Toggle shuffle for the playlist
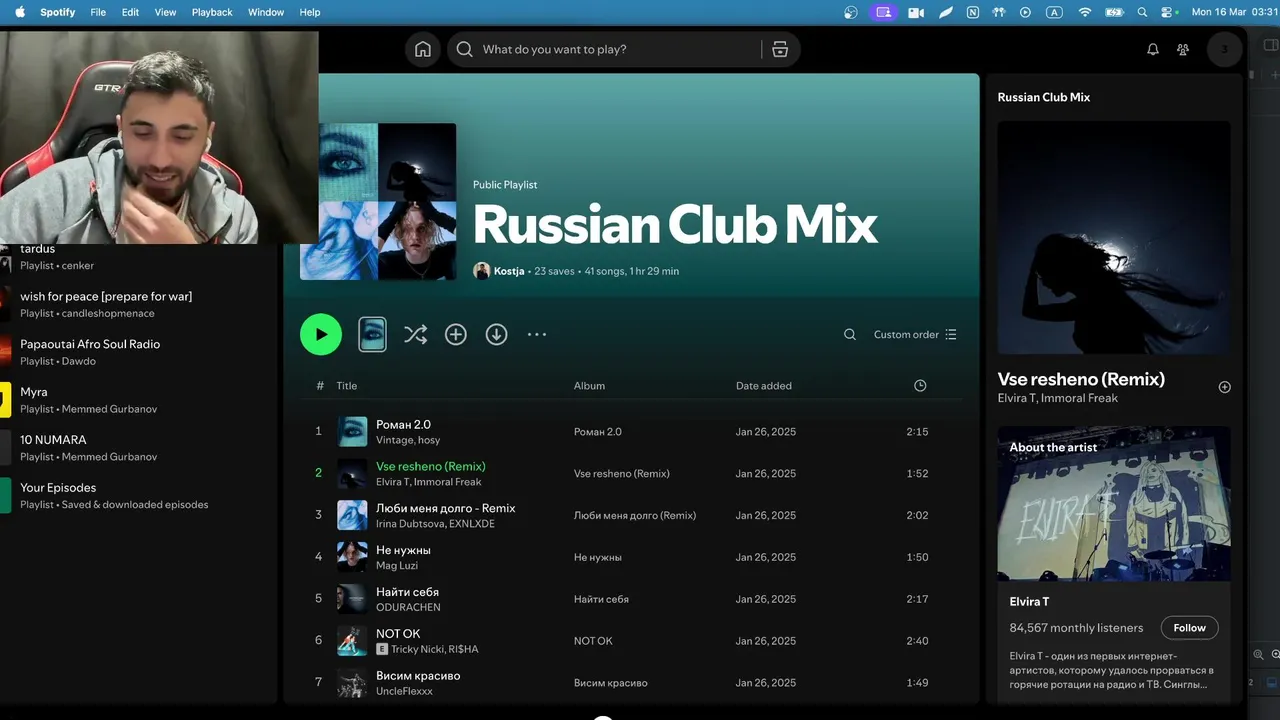1280x720 pixels. pos(415,335)
